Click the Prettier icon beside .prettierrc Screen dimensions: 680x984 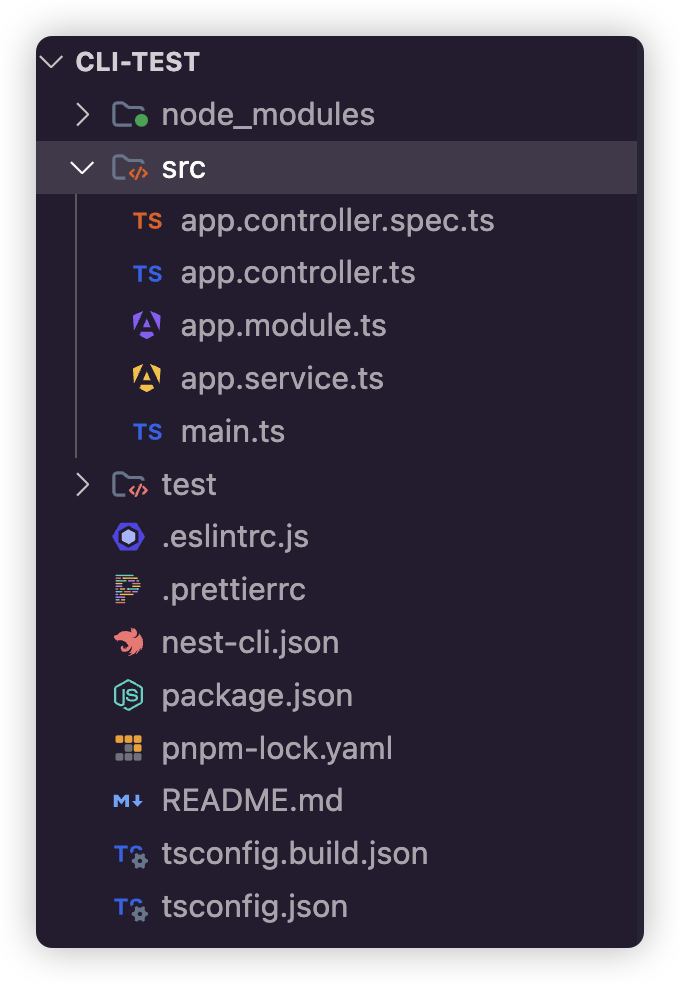pyautogui.click(x=128, y=590)
